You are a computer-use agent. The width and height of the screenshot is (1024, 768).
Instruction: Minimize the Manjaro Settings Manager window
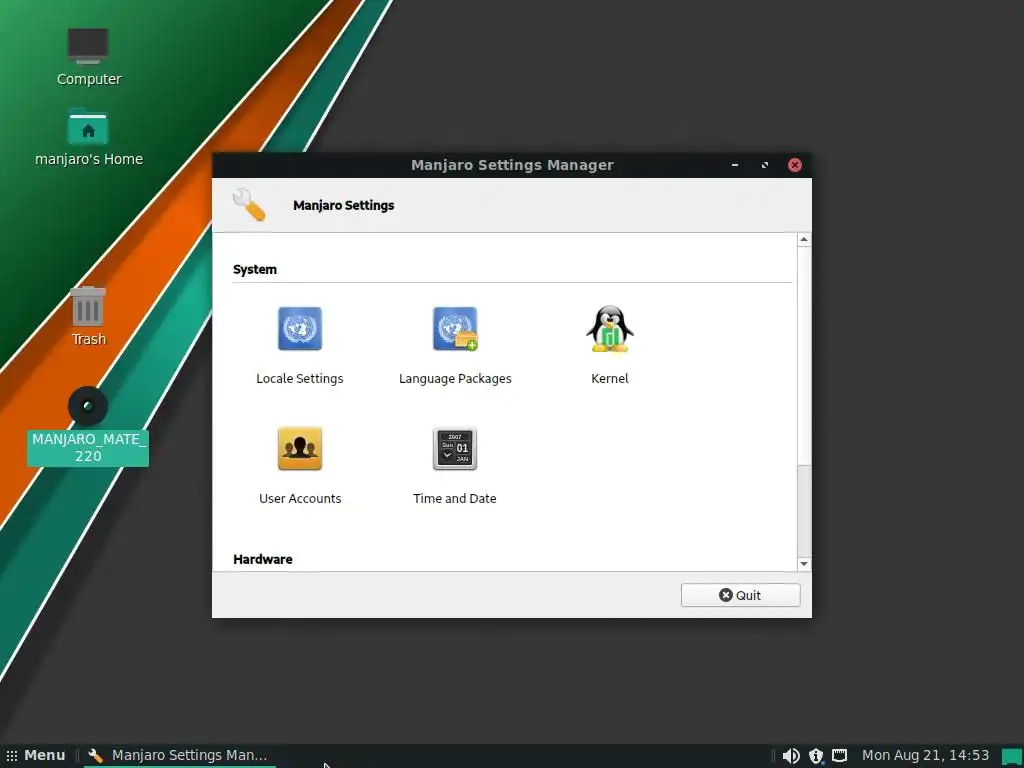point(735,165)
